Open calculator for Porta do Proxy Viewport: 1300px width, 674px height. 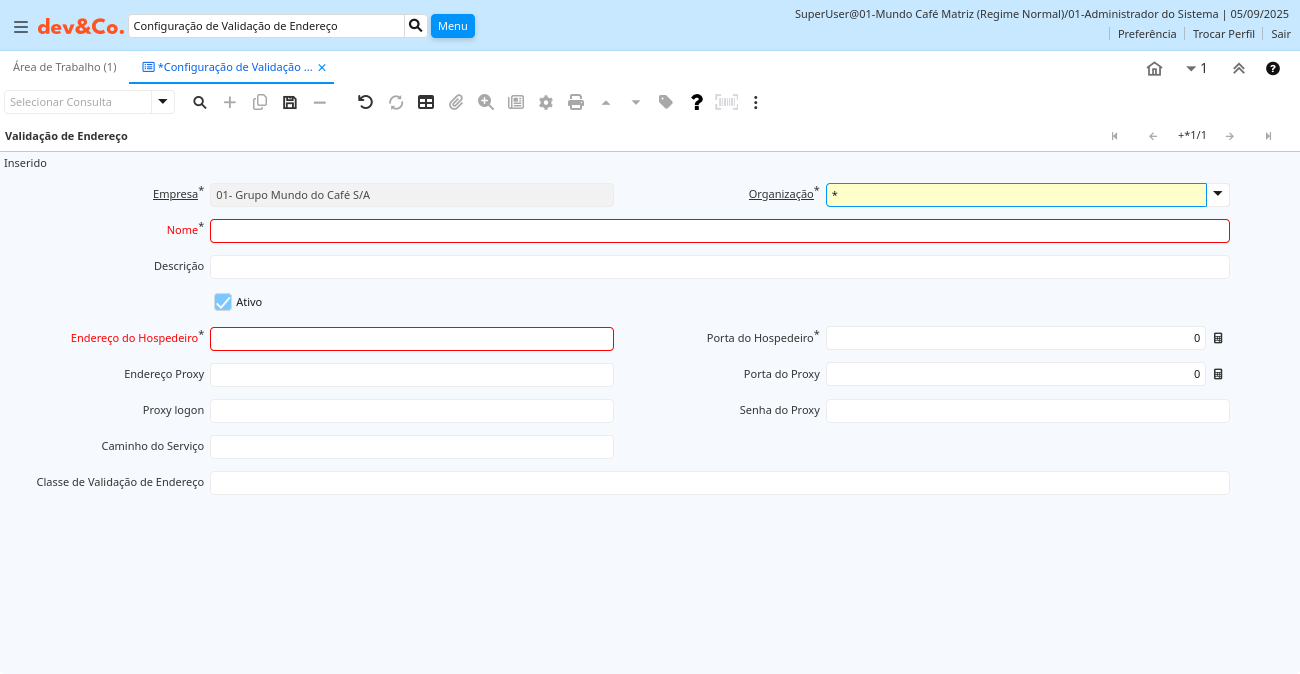[x=1218, y=375]
